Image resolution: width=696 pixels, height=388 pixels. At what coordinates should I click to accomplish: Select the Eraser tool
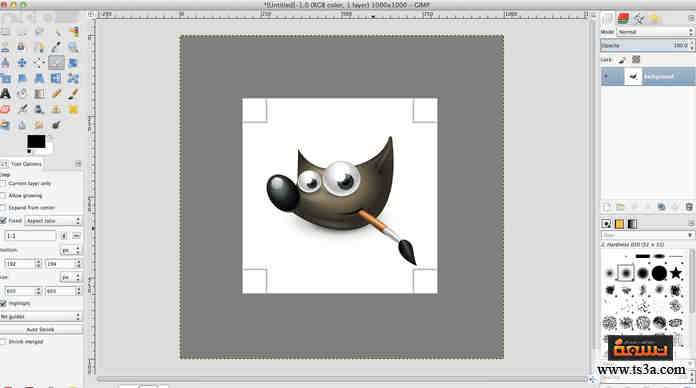click(x=5, y=109)
